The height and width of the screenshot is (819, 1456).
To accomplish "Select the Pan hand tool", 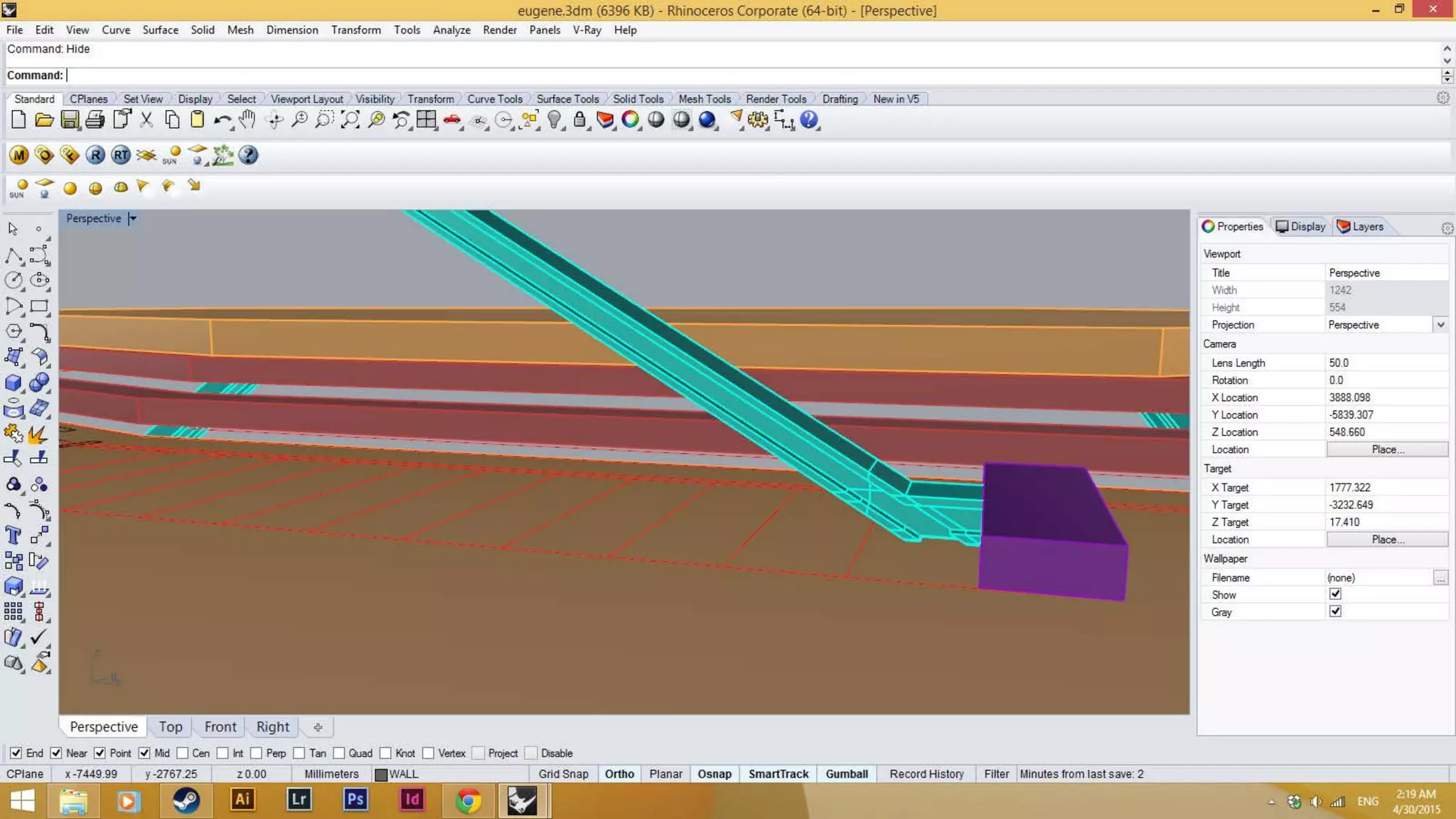I will point(247,120).
